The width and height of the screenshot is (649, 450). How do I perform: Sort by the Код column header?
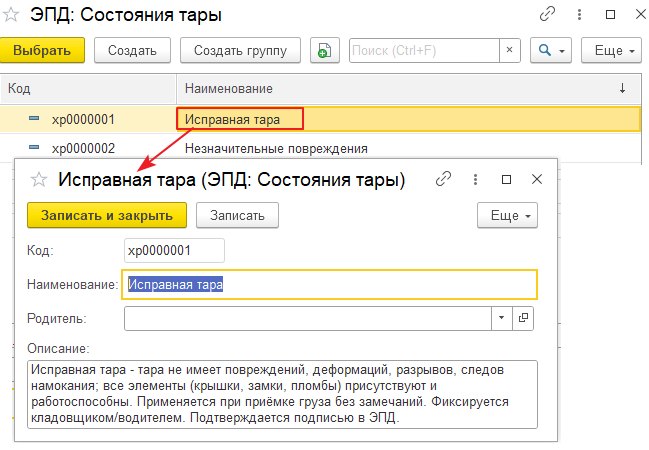[88, 89]
